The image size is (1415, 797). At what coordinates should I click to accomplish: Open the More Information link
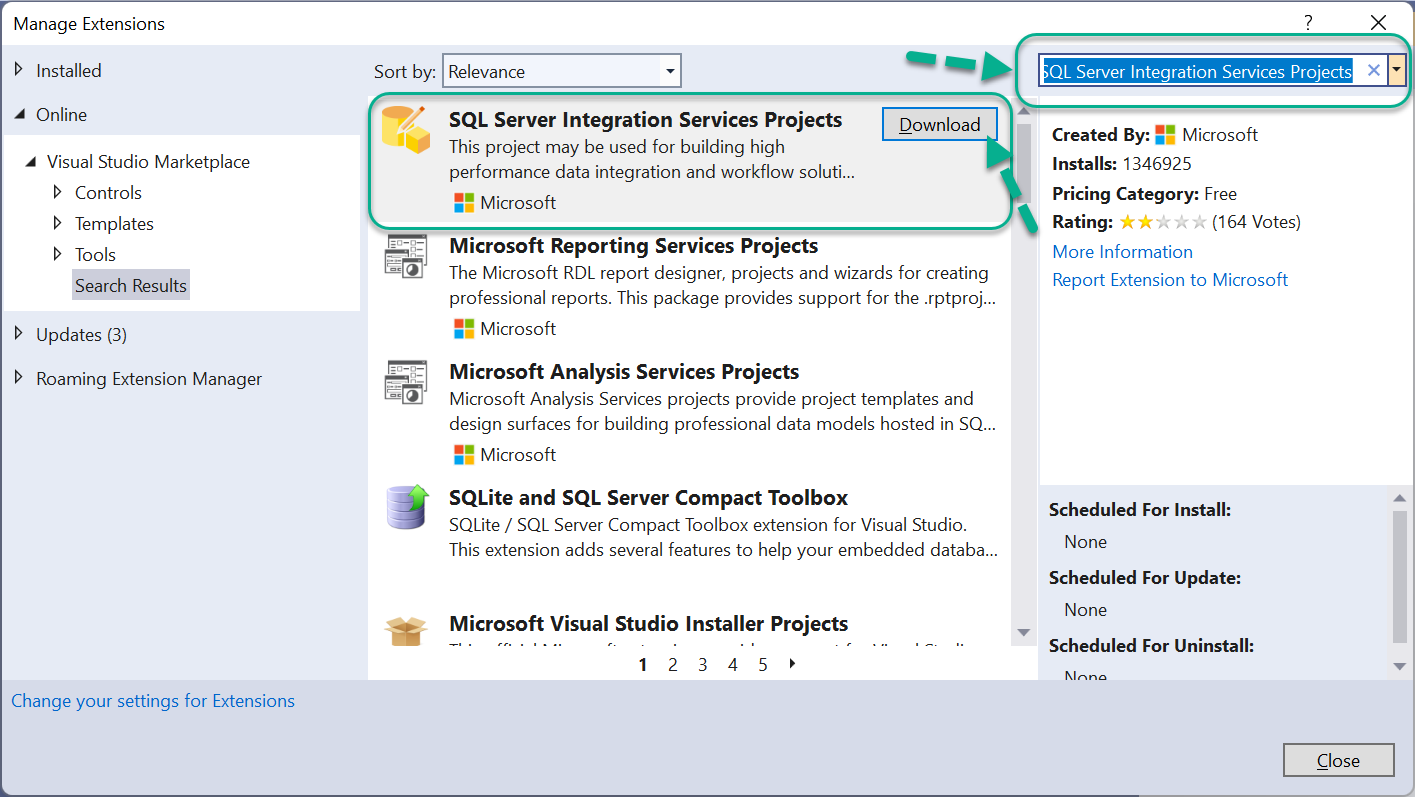(x=1122, y=252)
